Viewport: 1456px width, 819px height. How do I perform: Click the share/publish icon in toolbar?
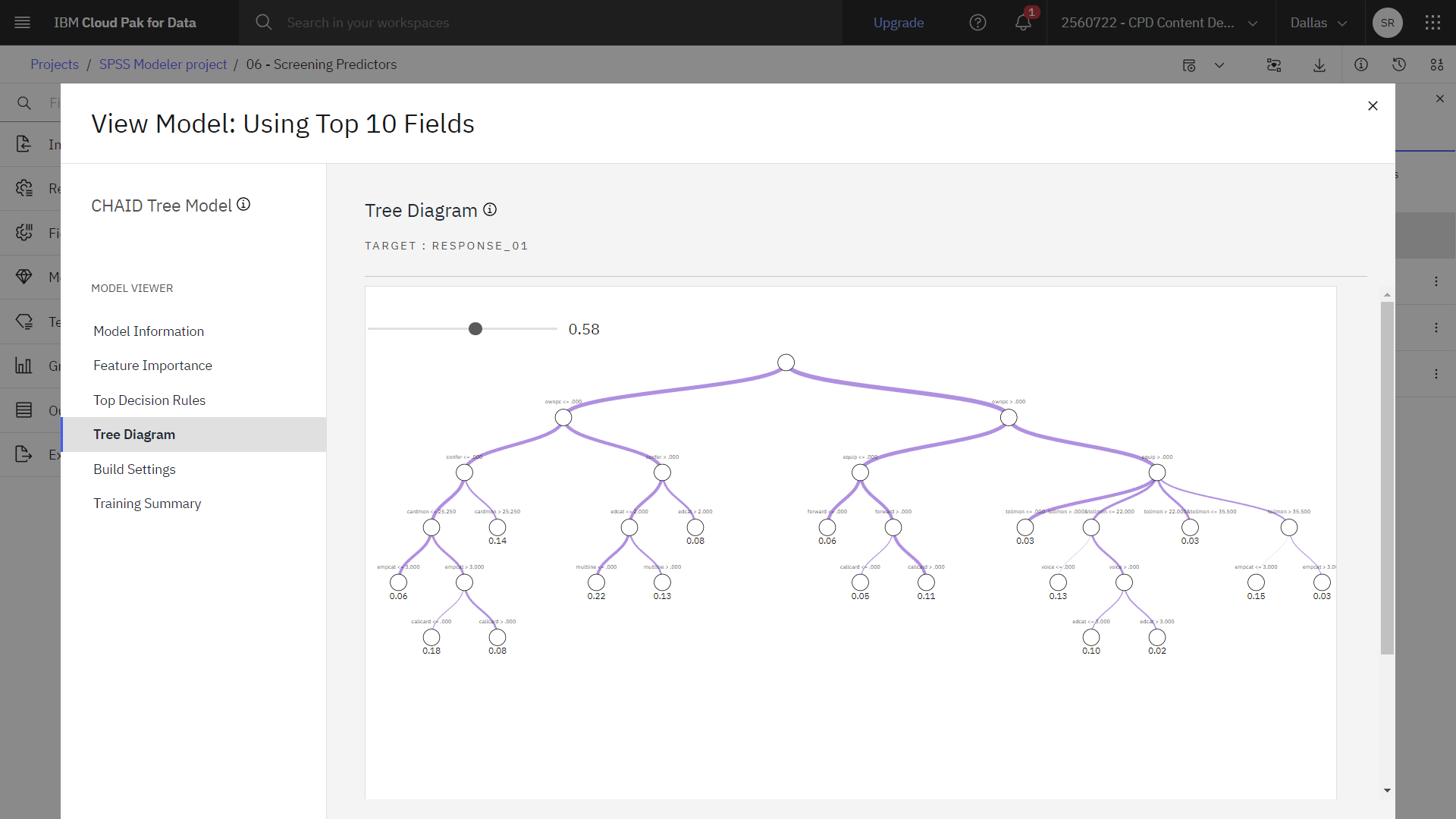click(1275, 65)
